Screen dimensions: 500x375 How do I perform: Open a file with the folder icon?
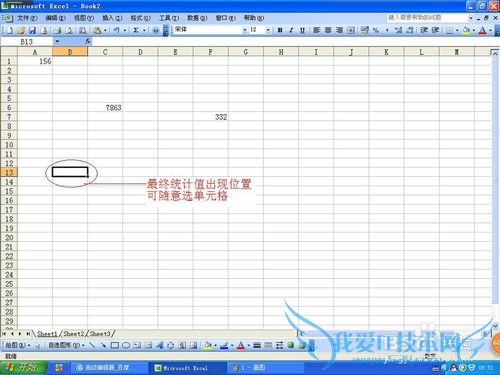21,30
